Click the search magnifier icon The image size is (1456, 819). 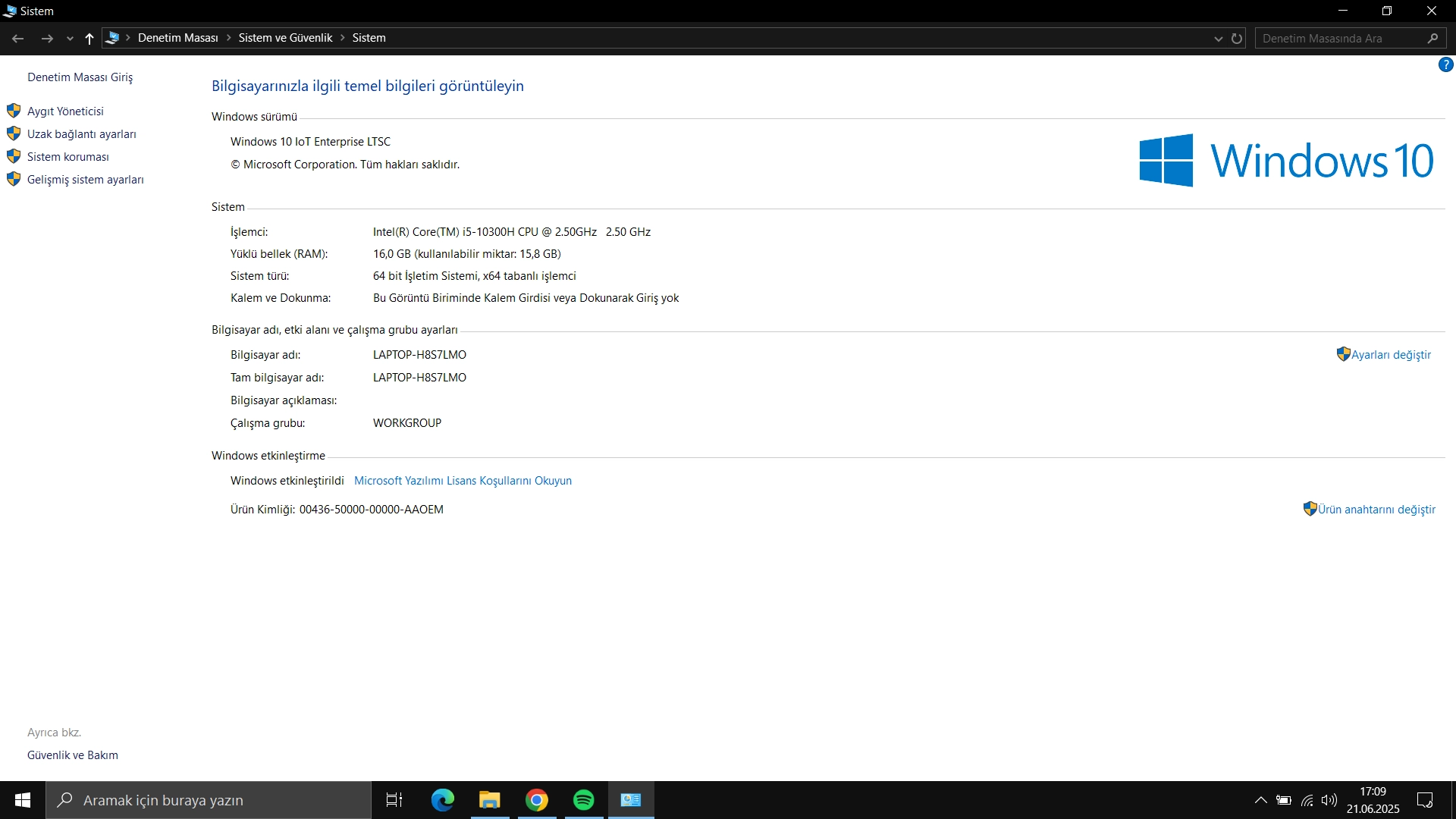pyautogui.click(x=1432, y=39)
